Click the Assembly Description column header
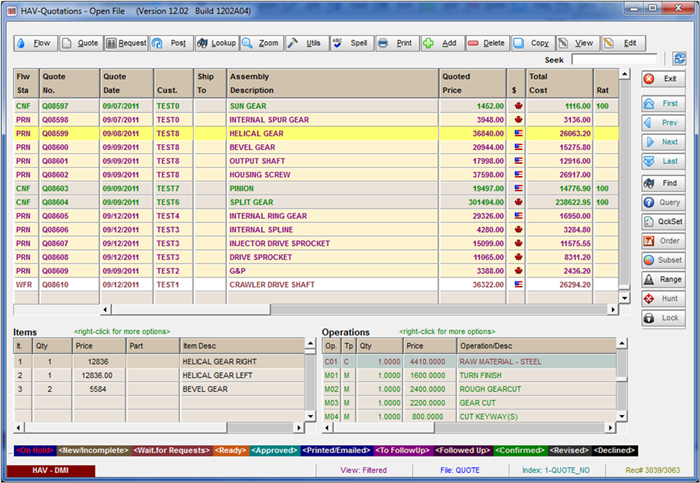The image size is (700, 483). tap(333, 83)
